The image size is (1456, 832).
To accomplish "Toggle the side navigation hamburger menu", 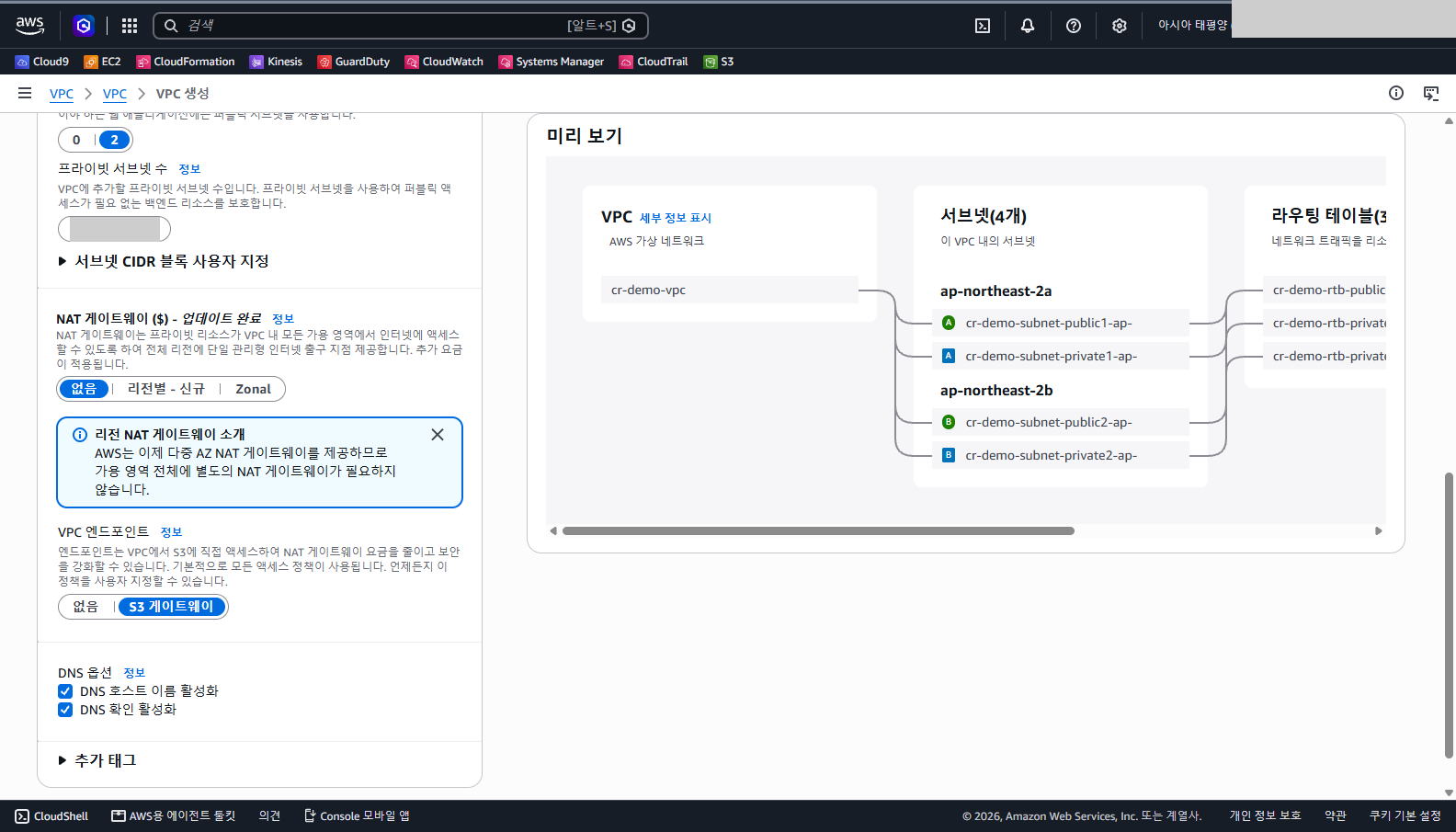I will [x=25, y=93].
